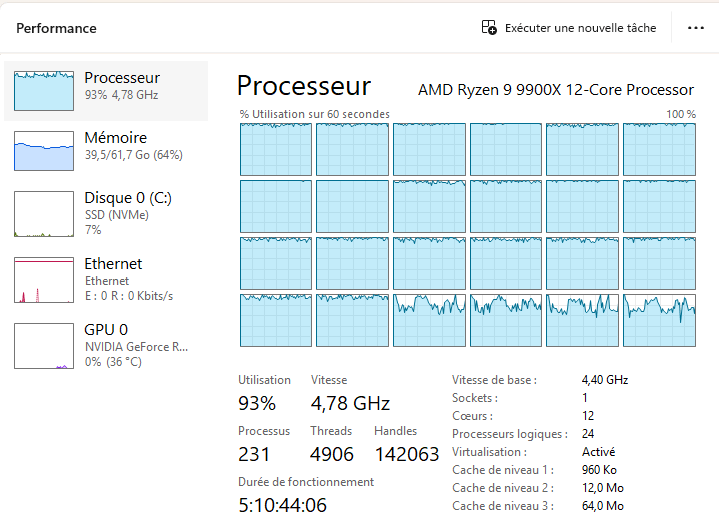Viewport: 719px width, 522px height.
Task: Open the Processeur performance entry
Action: 122,78
